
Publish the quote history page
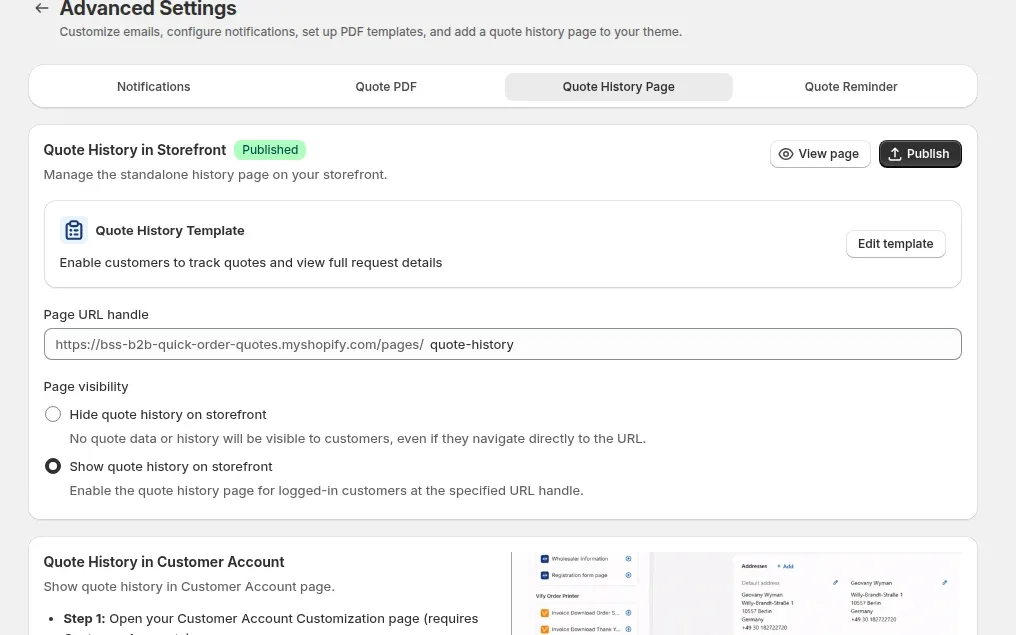[x=920, y=154]
